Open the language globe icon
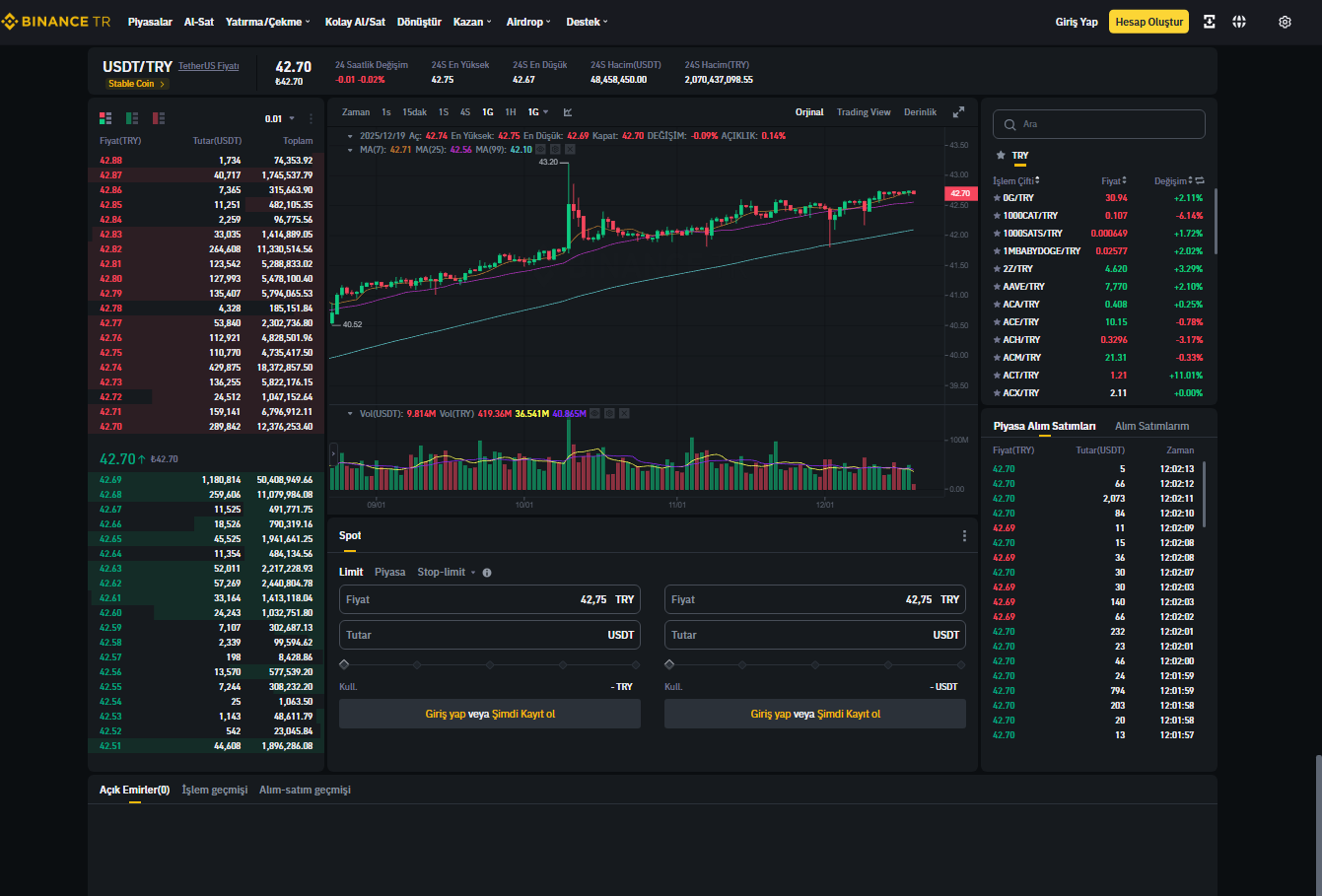Image resolution: width=1322 pixels, height=896 pixels. [x=1239, y=22]
